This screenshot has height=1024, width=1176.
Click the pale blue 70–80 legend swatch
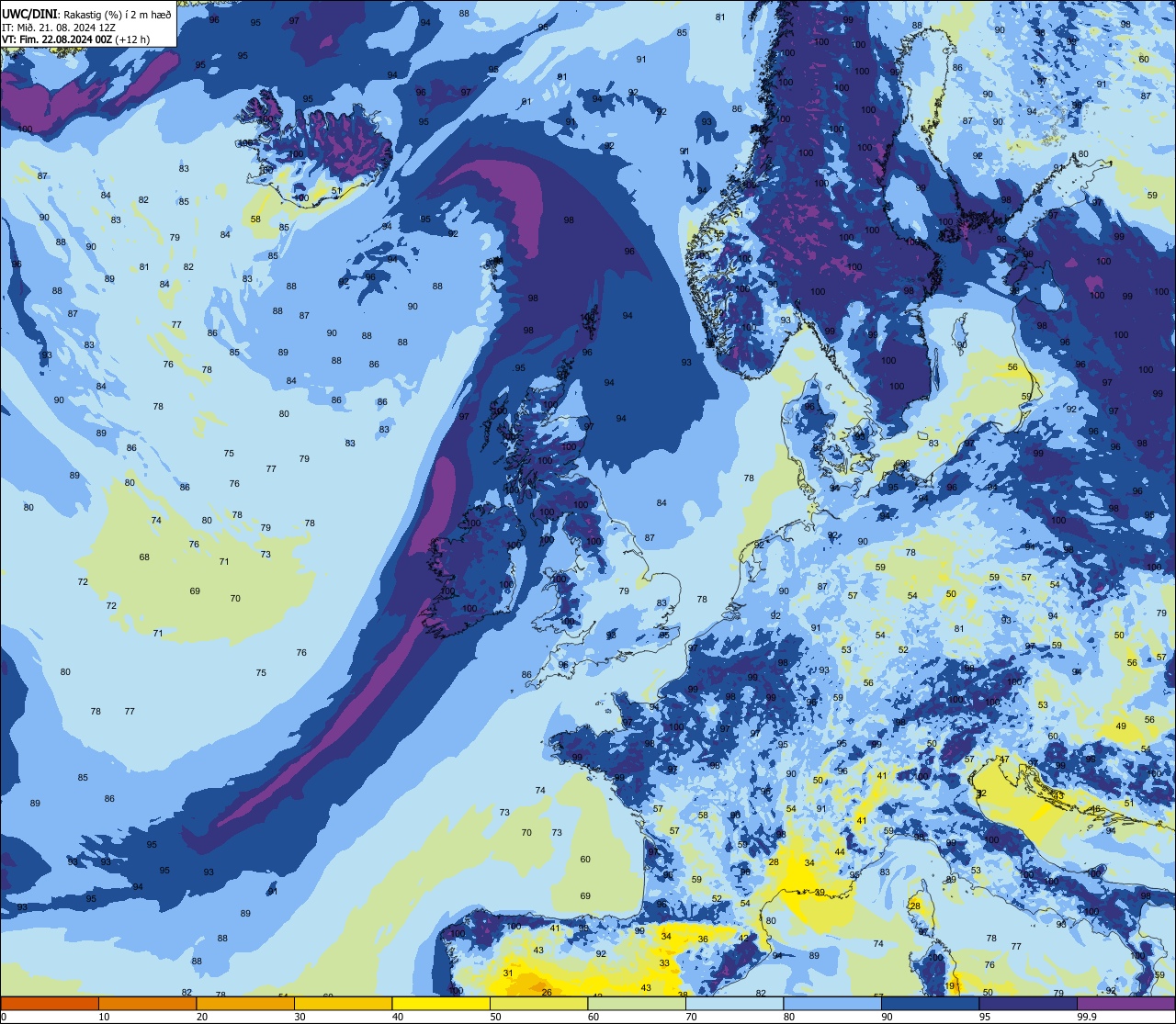coord(734,1003)
